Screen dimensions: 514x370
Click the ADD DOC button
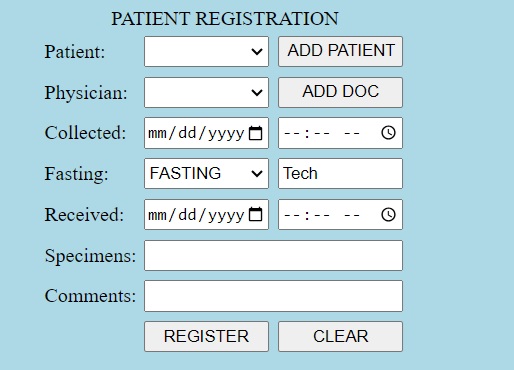340,93
